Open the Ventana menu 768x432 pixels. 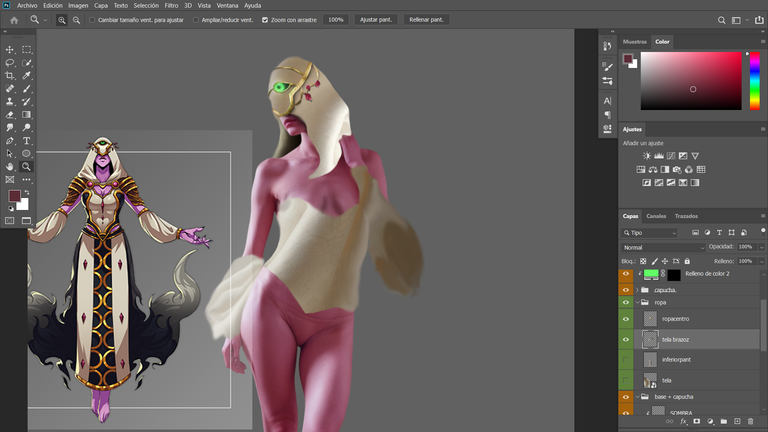click(x=227, y=5)
